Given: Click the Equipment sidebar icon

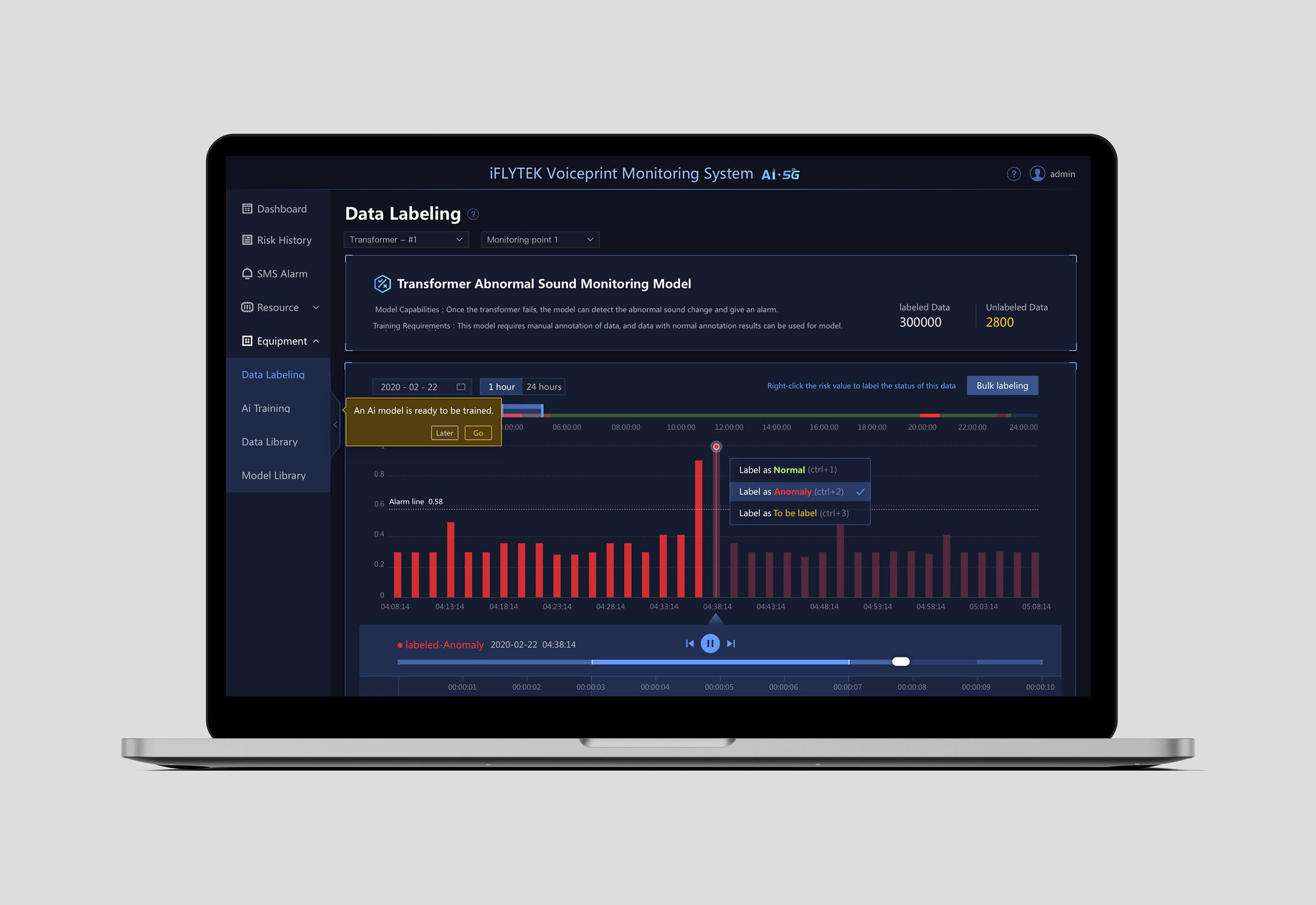Looking at the screenshot, I should click(243, 341).
